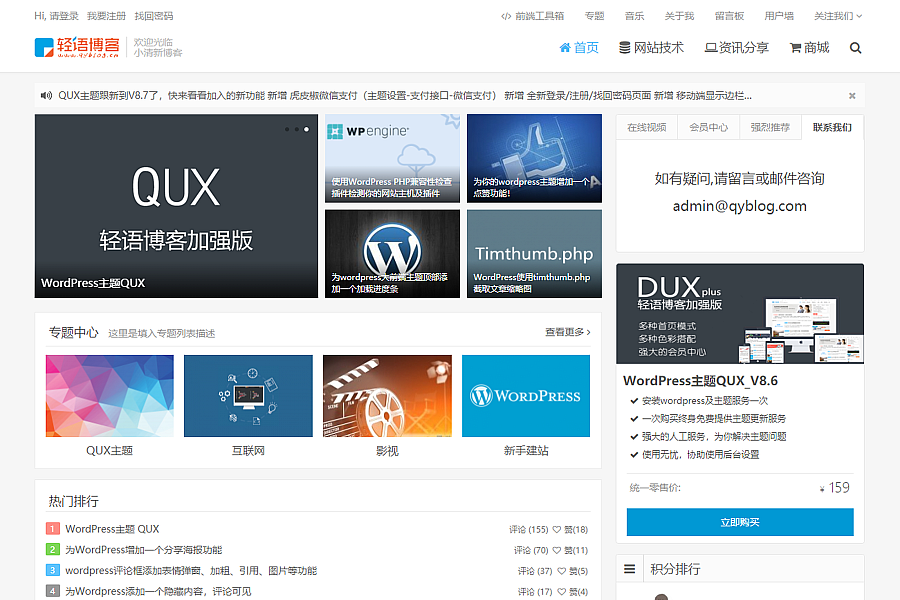Close the announcement bar with the X
900x600 pixels.
tap(852, 96)
